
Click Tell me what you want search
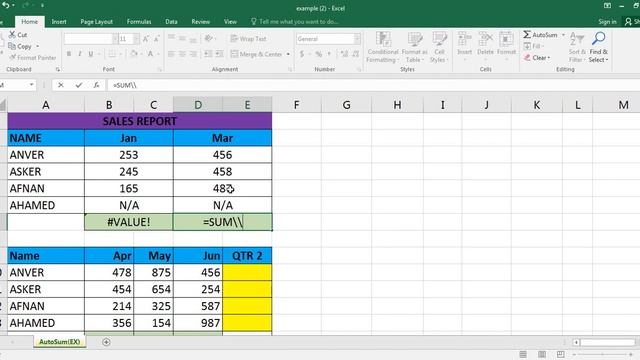coord(294,22)
